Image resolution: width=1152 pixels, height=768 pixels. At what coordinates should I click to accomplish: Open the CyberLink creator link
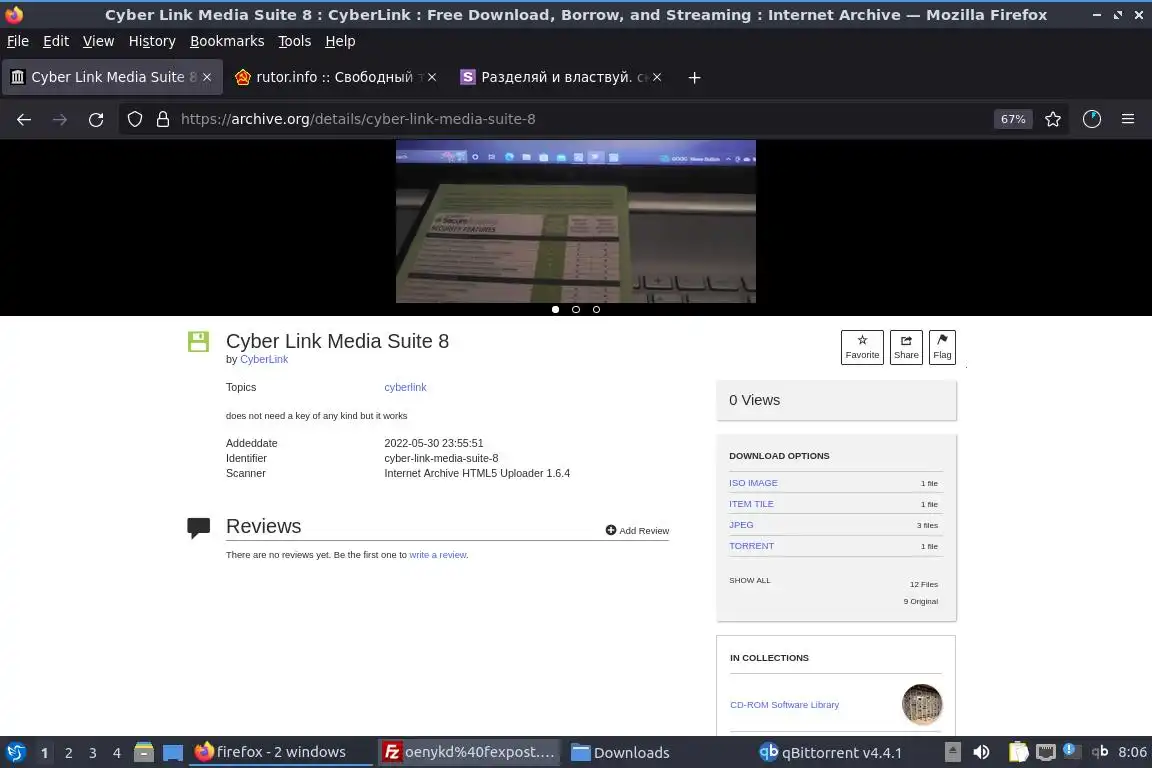[264, 359]
